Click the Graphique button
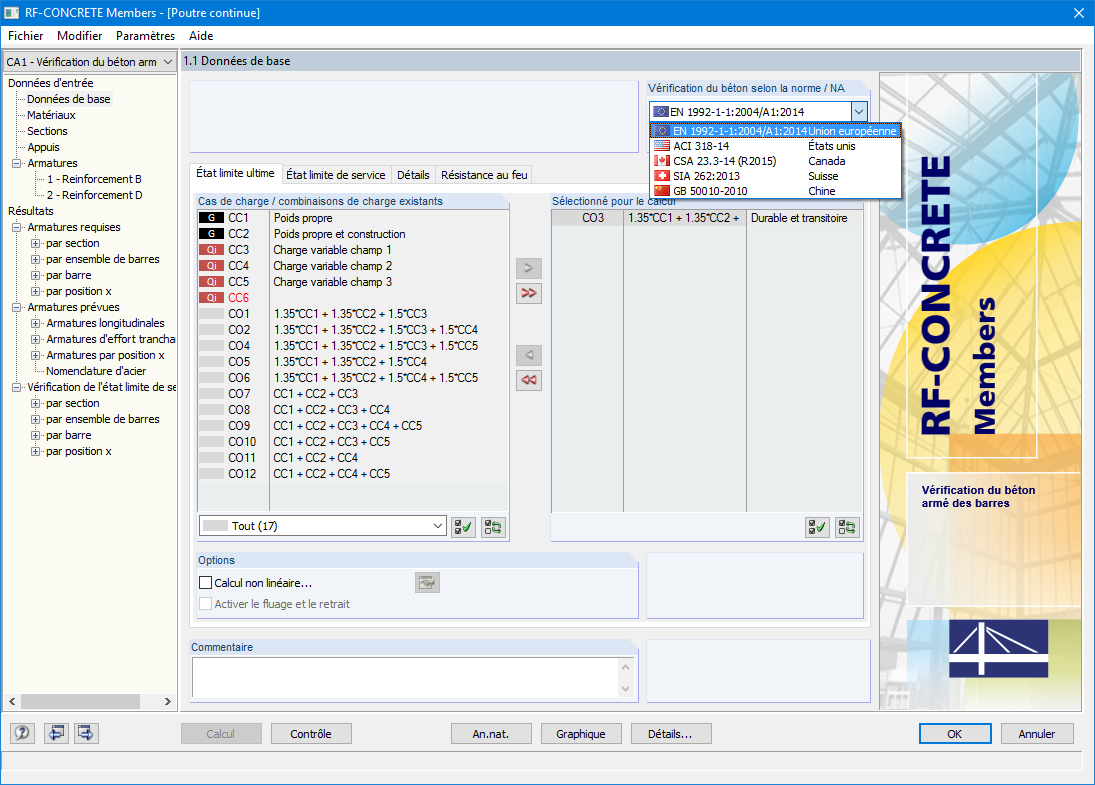The width and height of the screenshot is (1095, 785). (580, 734)
